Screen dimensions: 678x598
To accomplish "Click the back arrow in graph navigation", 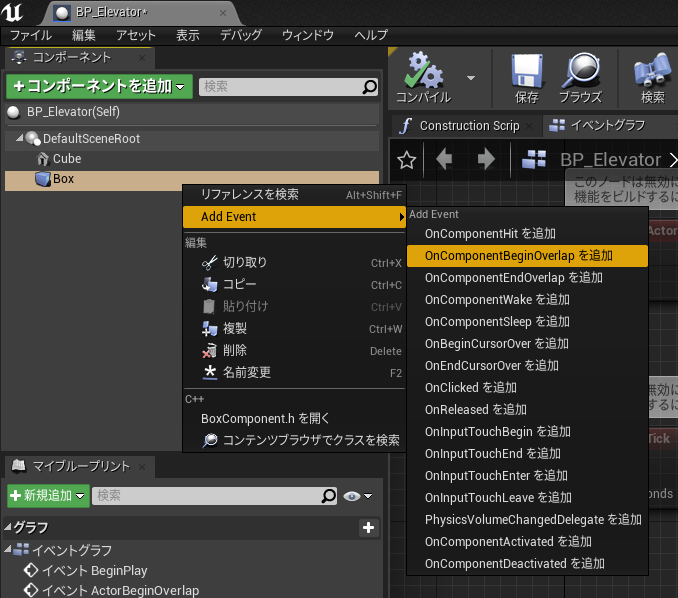I will (x=444, y=159).
